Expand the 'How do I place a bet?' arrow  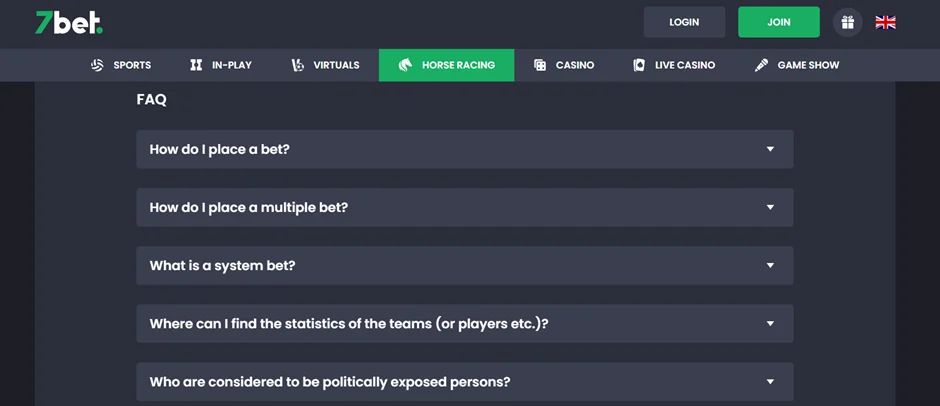pyautogui.click(x=770, y=149)
